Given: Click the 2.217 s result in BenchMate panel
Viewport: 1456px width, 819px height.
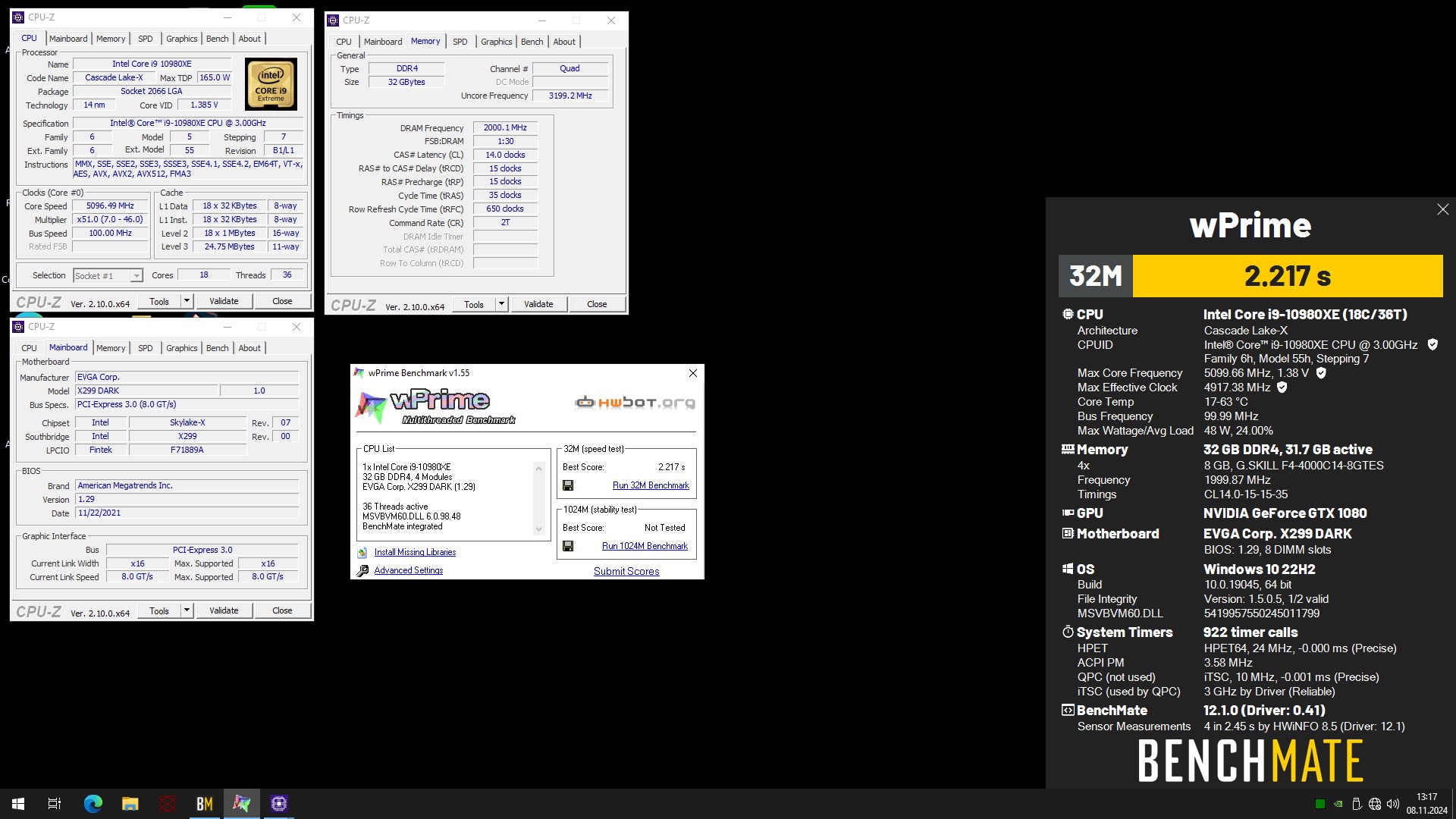Looking at the screenshot, I should coord(1288,276).
